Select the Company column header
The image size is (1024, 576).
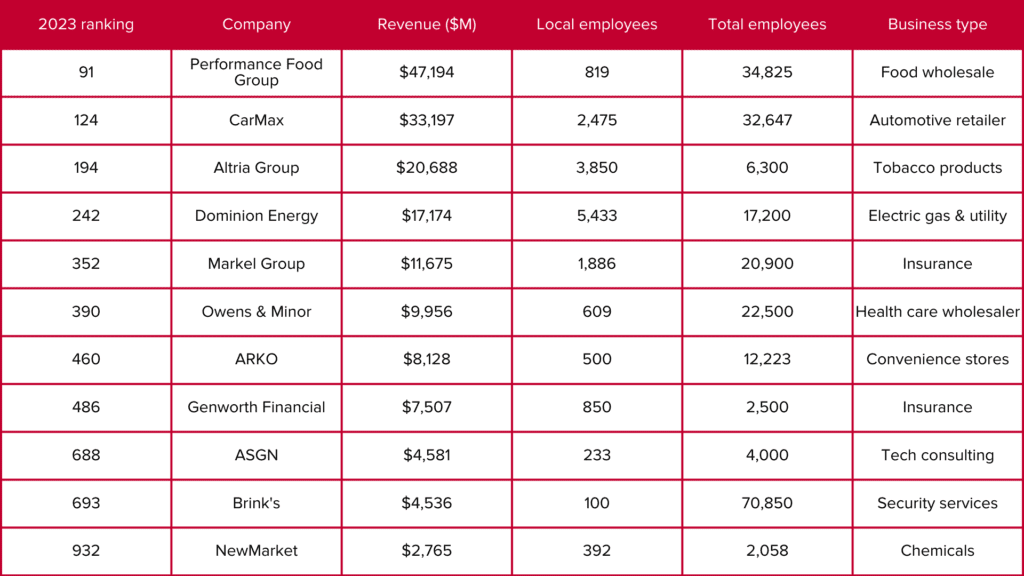point(256,24)
